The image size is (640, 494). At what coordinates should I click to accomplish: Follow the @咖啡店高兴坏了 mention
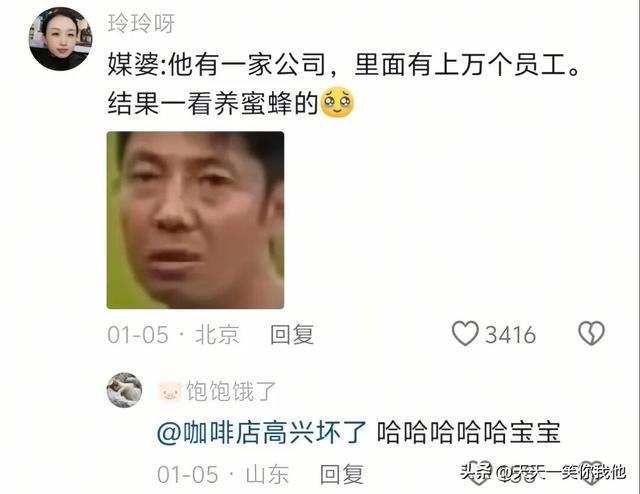[262, 433]
